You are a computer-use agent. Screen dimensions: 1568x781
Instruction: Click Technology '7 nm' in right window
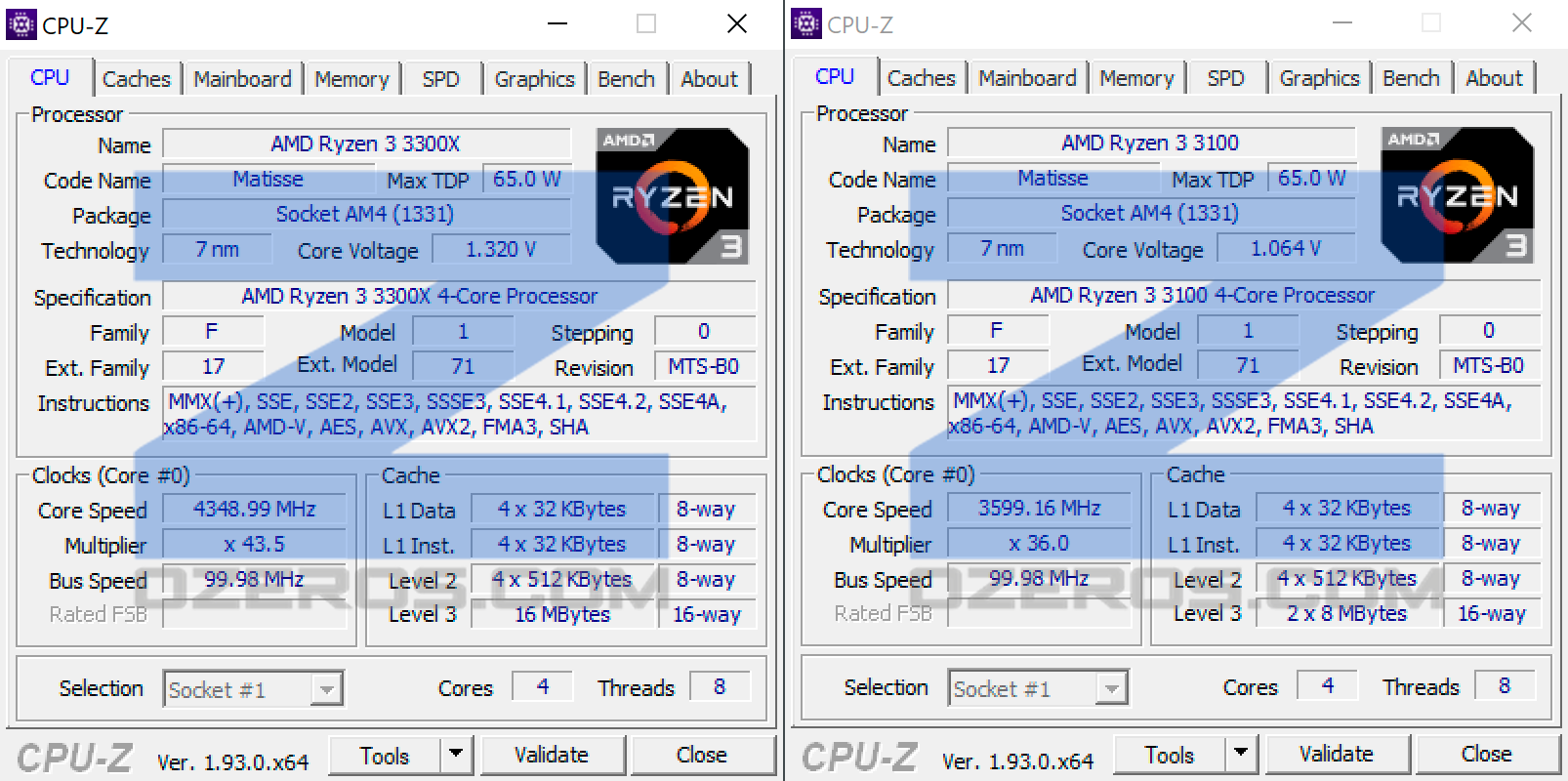coord(1003,249)
